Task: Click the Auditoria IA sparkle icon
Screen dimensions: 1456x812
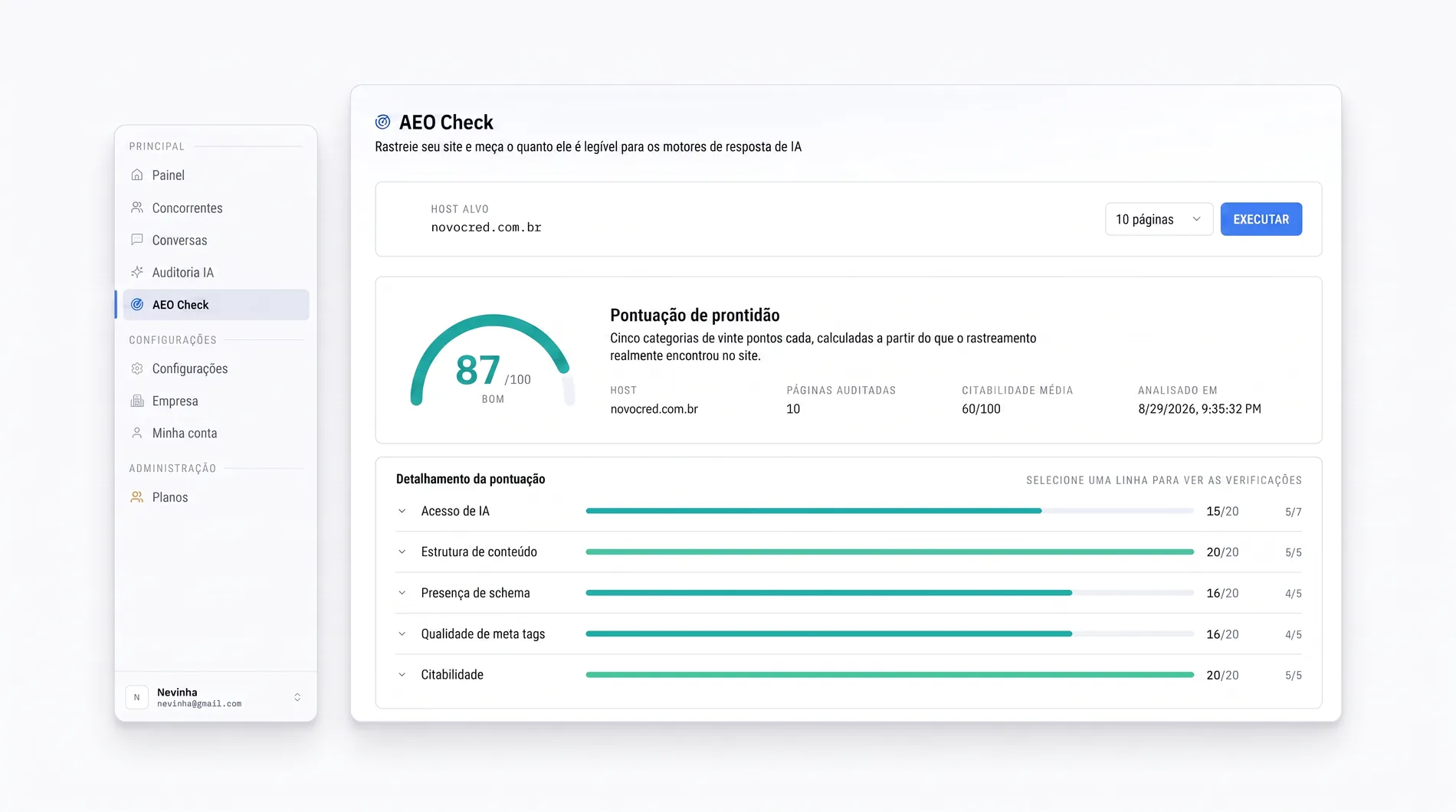Action: click(137, 272)
